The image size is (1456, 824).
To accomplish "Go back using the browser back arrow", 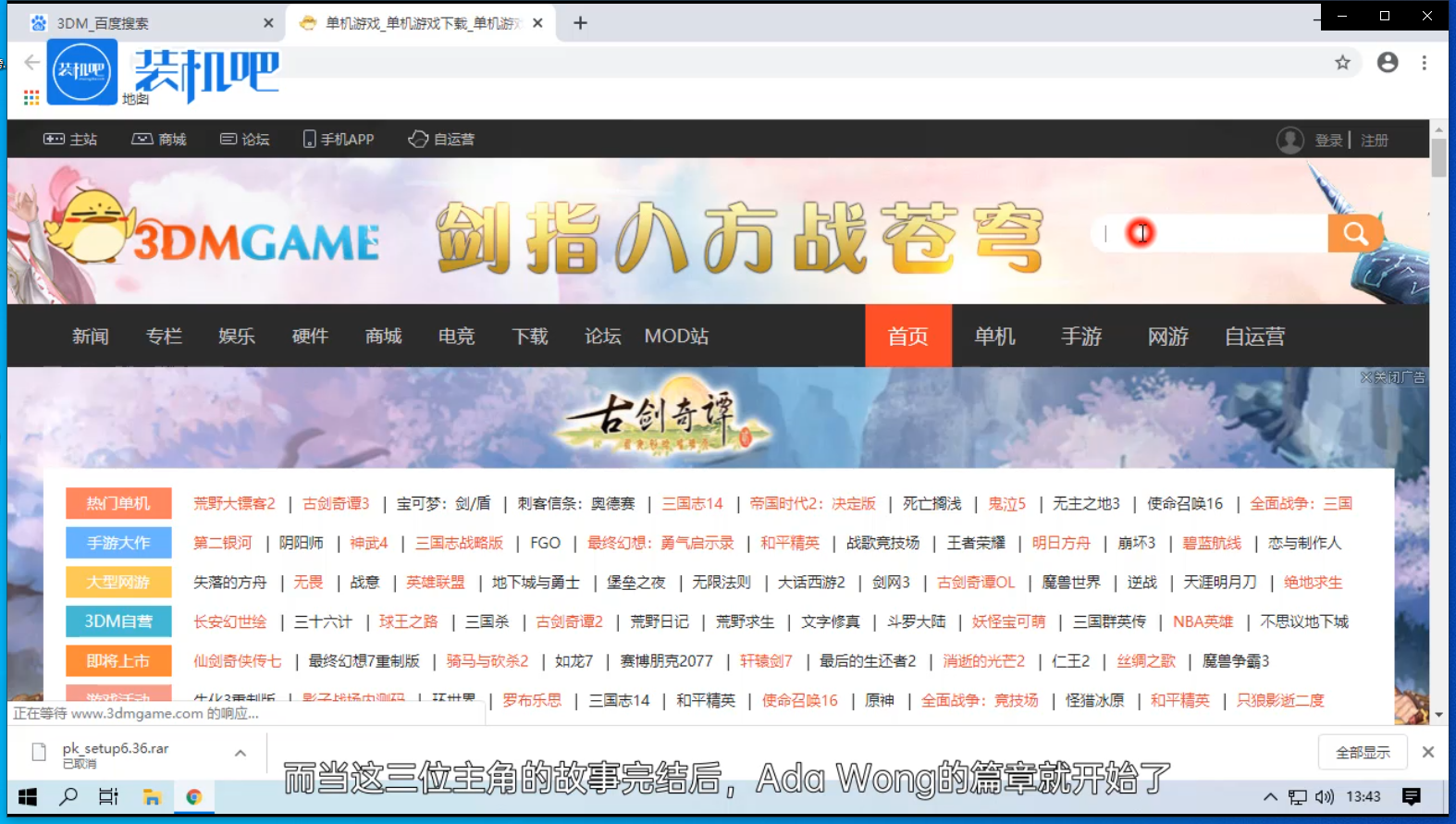I will point(32,63).
